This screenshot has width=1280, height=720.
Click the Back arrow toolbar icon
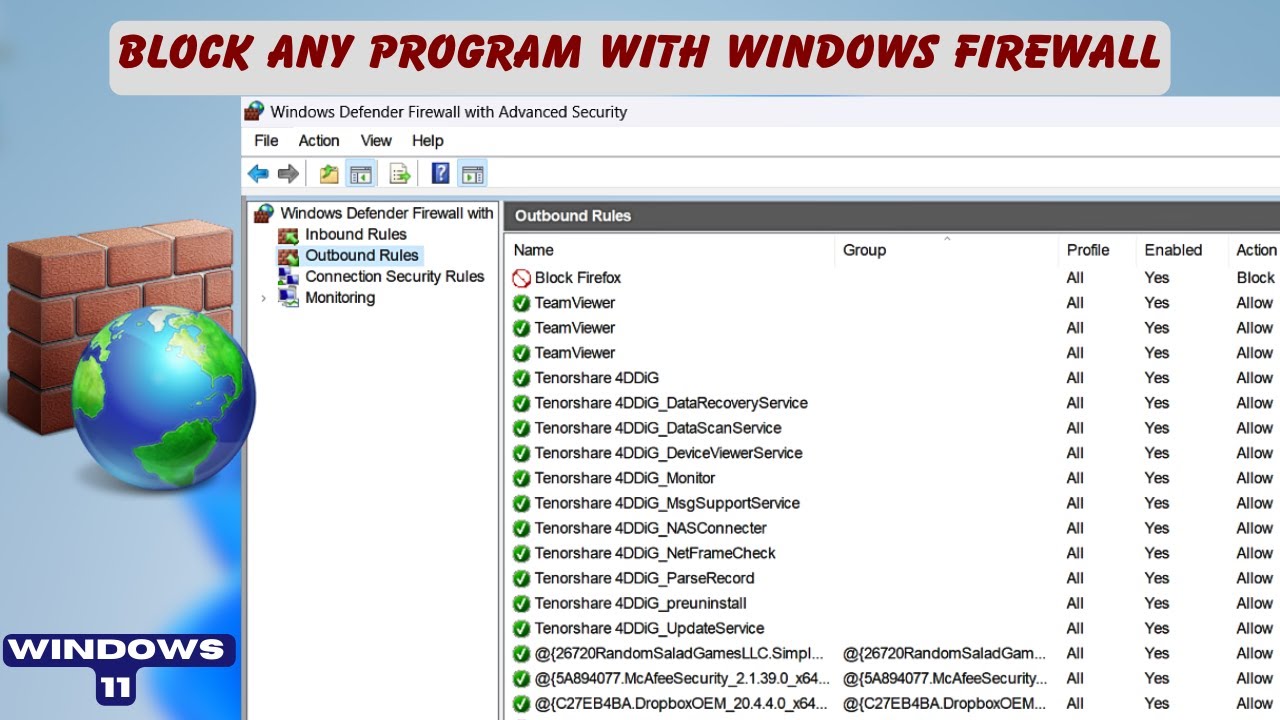(258, 174)
